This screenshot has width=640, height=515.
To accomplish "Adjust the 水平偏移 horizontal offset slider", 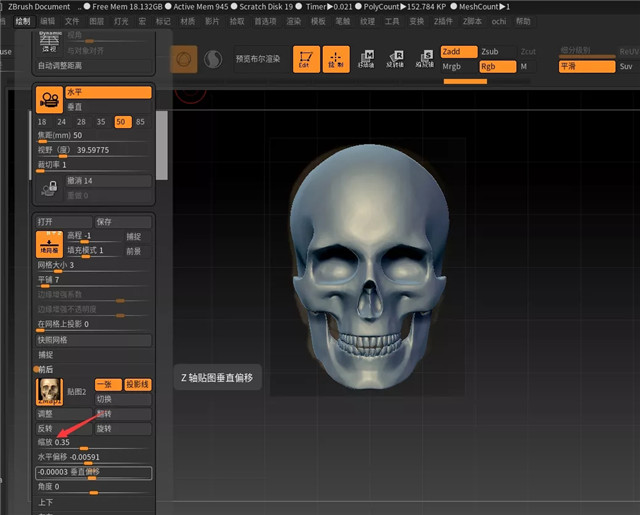I will point(93,458).
